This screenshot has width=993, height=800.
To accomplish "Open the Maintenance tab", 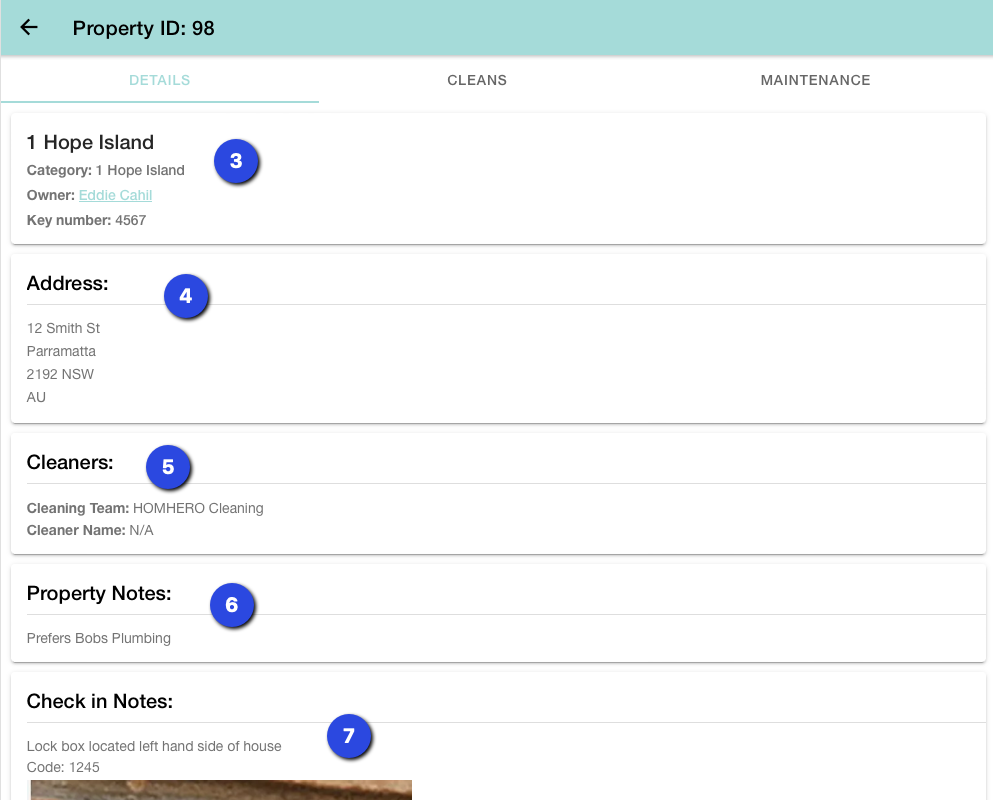I will coord(815,80).
